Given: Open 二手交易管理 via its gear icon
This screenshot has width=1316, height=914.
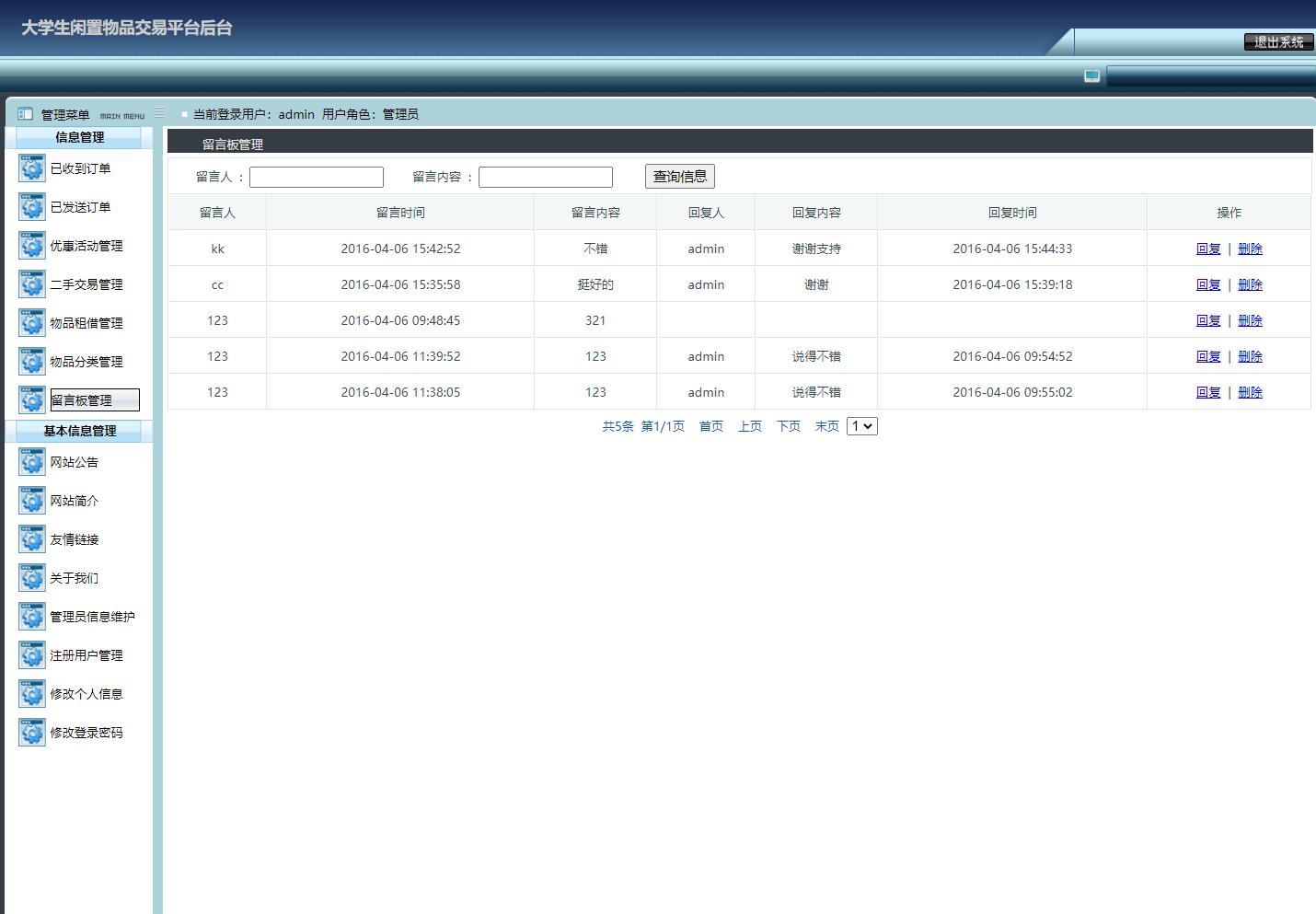Looking at the screenshot, I should 32,284.
